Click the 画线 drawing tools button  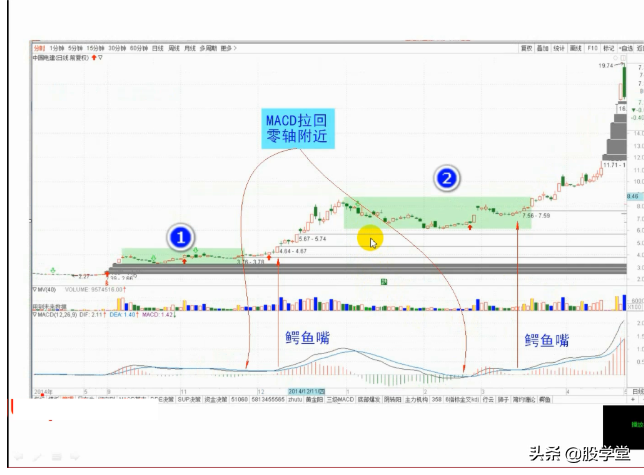(x=576, y=48)
